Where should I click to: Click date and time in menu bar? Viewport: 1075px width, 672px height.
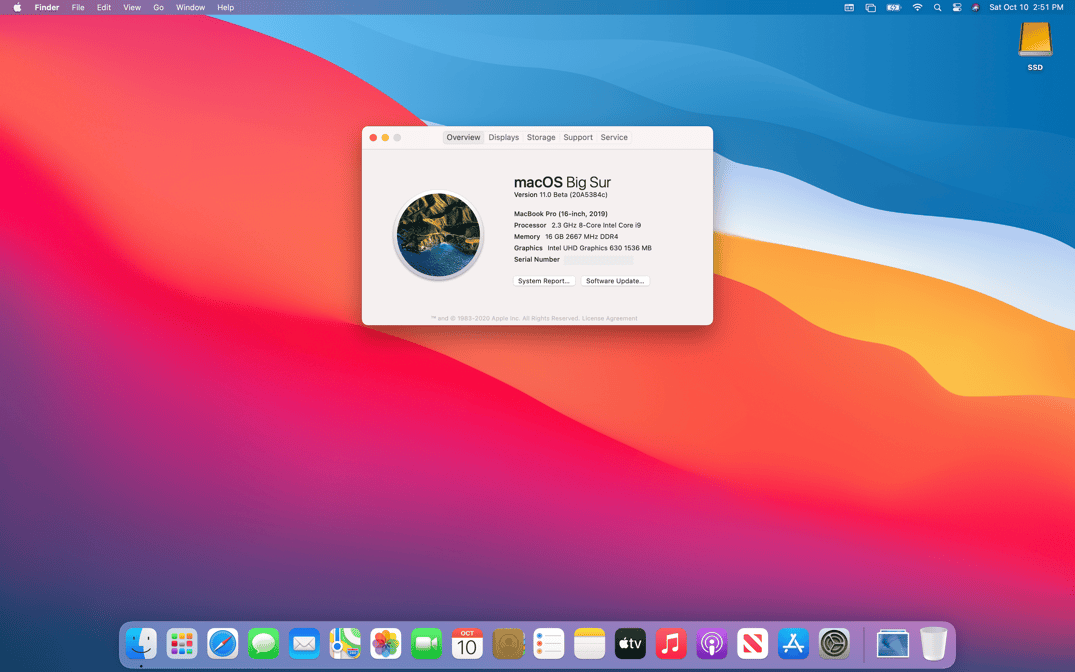coord(1026,8)
